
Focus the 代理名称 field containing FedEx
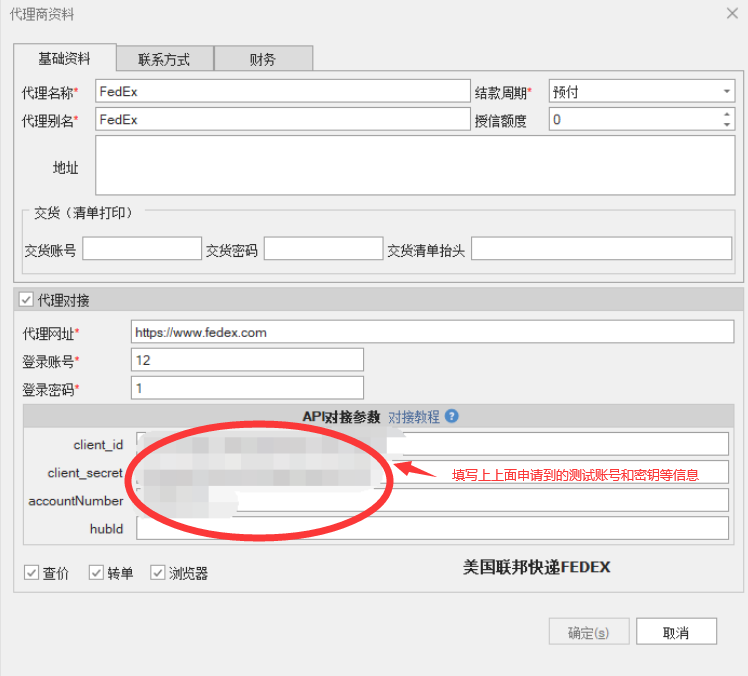(x=282, y=92)
